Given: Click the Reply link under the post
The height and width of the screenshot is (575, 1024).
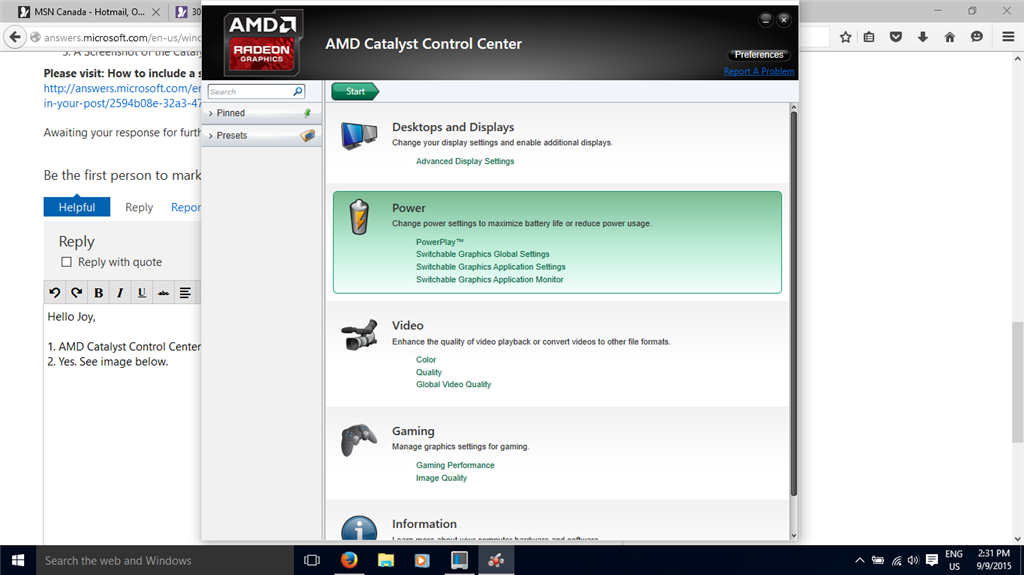Looking at the screenshot, I should coord(138,207).
